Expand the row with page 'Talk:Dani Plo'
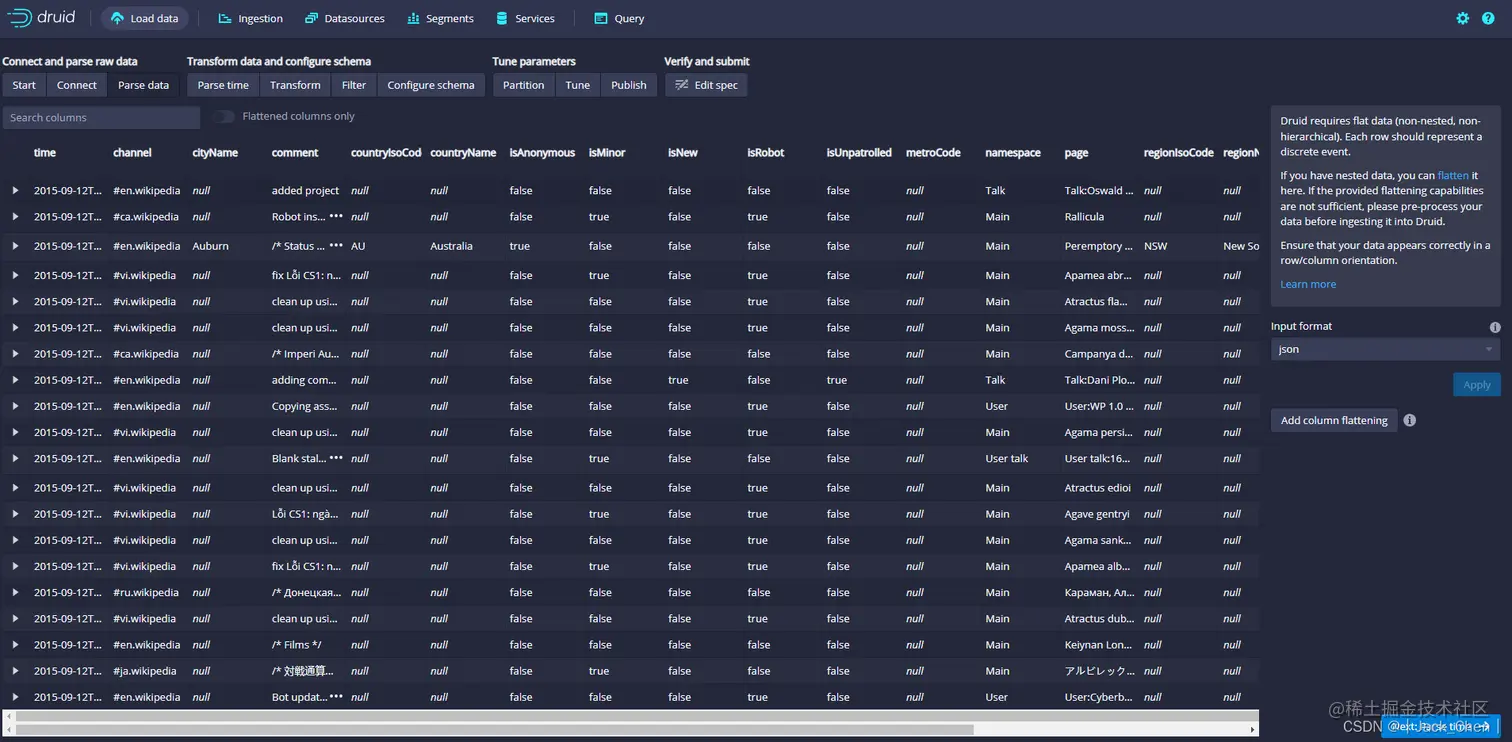 [15, 380]
